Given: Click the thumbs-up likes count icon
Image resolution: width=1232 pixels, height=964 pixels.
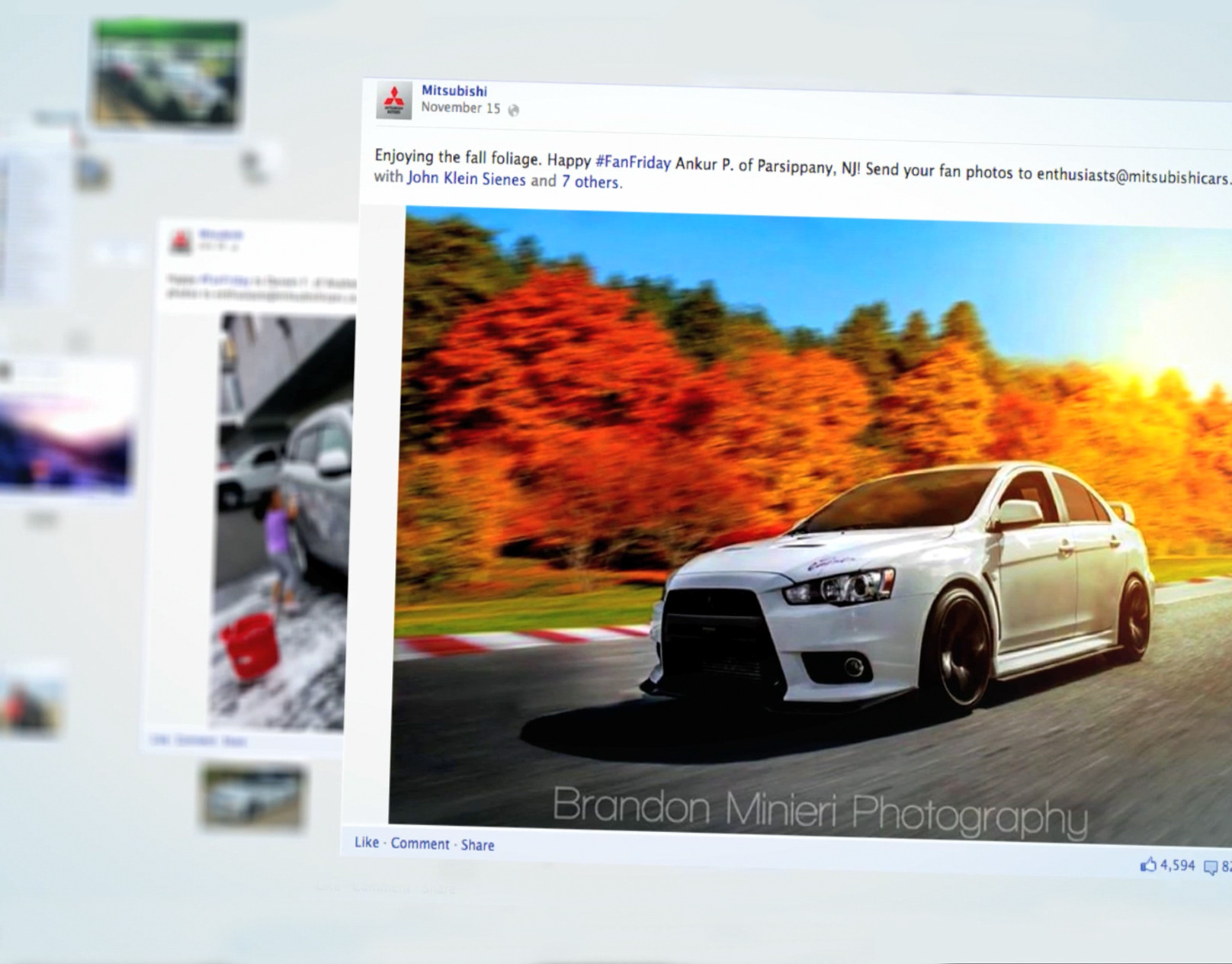Looking at the screenshot, I should (x=1148, y=864).
